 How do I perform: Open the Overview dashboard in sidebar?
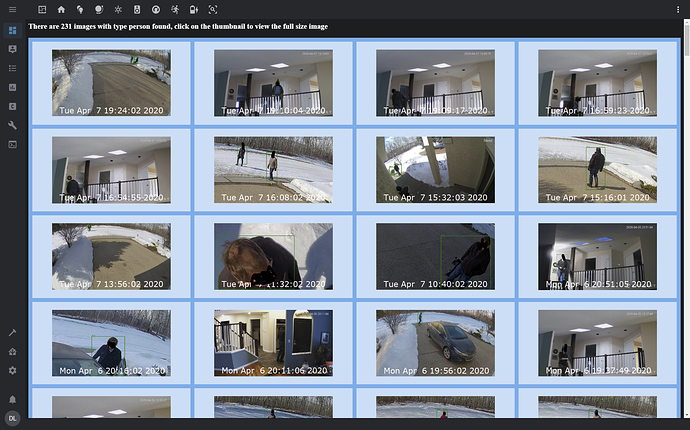[12, 30]
